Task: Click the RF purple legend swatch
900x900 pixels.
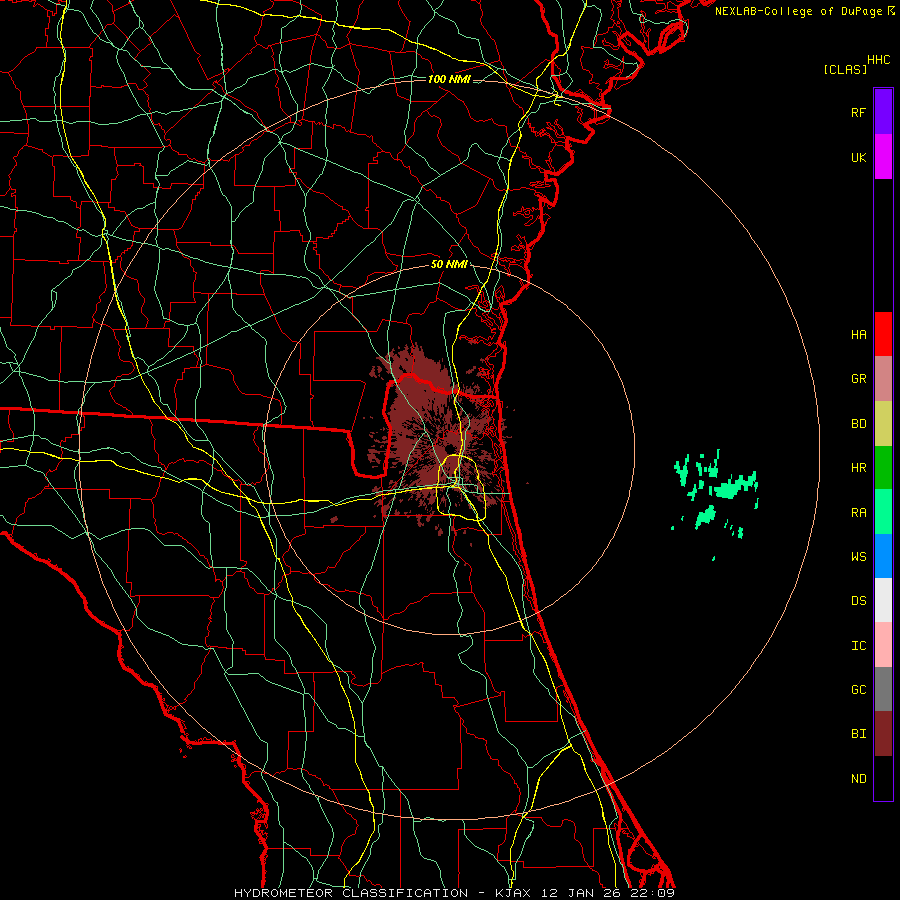Action: (x=883, y=112)
